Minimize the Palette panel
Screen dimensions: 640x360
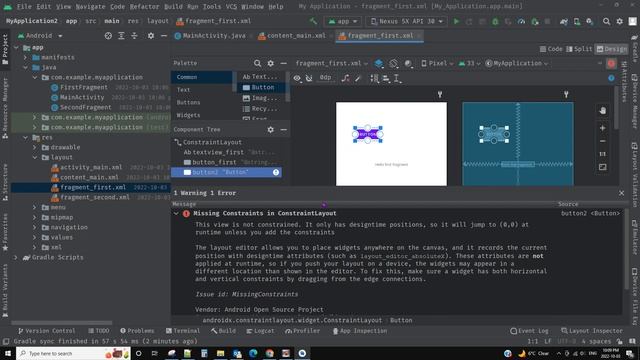point(283,63)
